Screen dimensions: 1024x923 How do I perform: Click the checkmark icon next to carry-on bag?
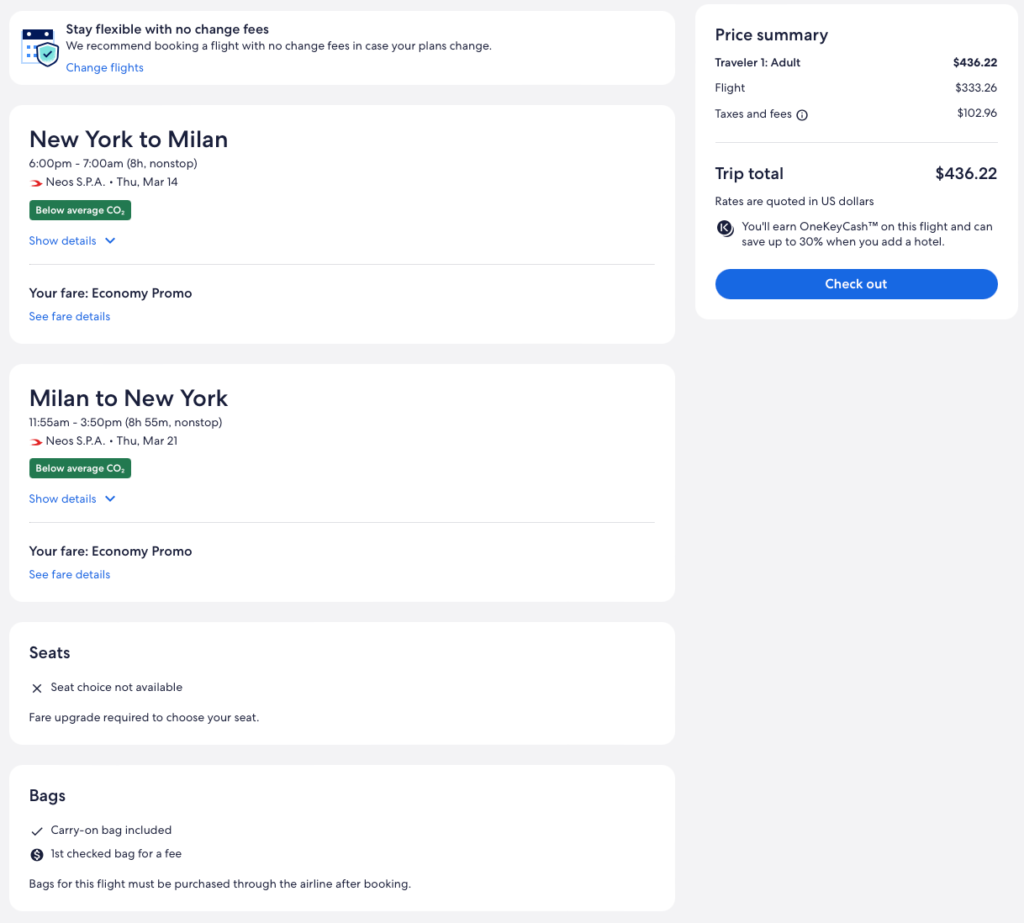tap(37, 831)
